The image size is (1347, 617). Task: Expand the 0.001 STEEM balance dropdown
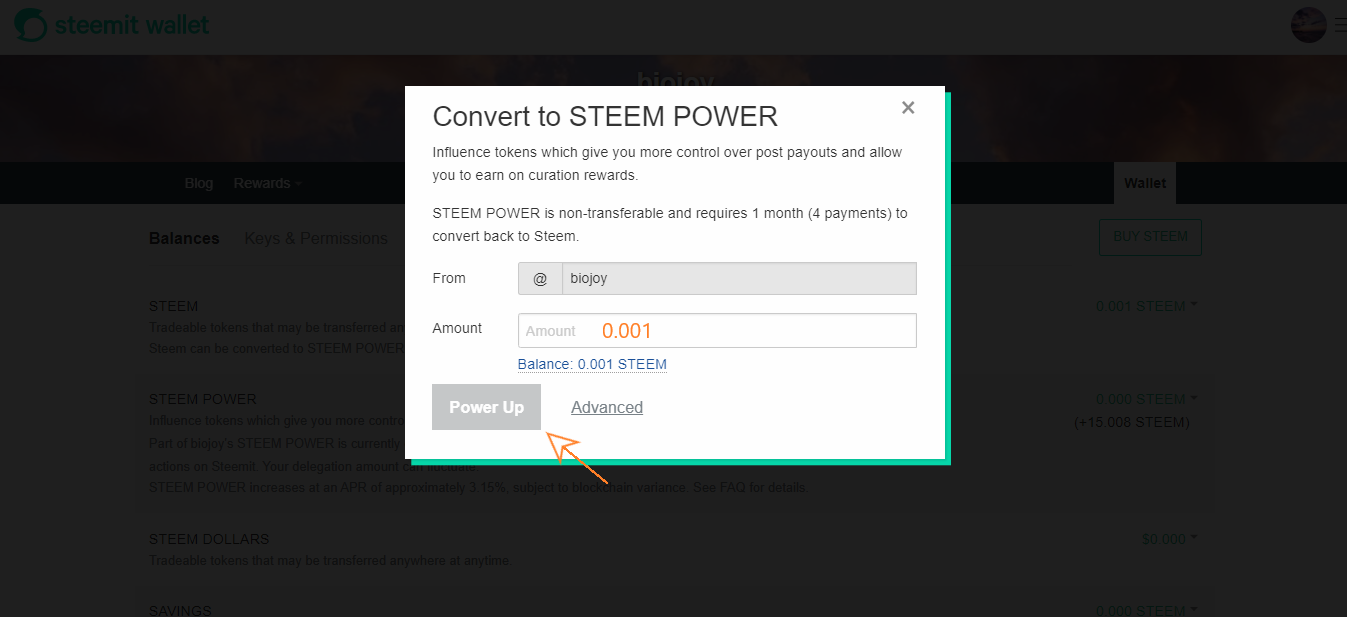pyautogui.click(x=1147, y=306)
